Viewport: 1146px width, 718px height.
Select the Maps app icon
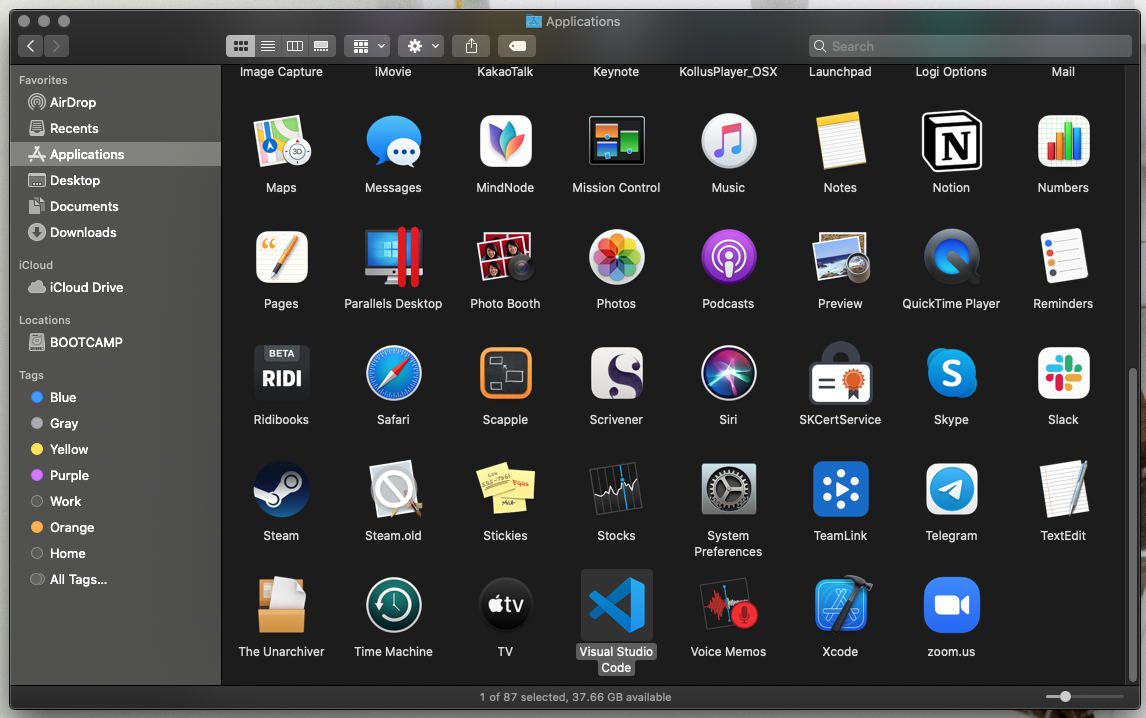click(x=281, y=141)
